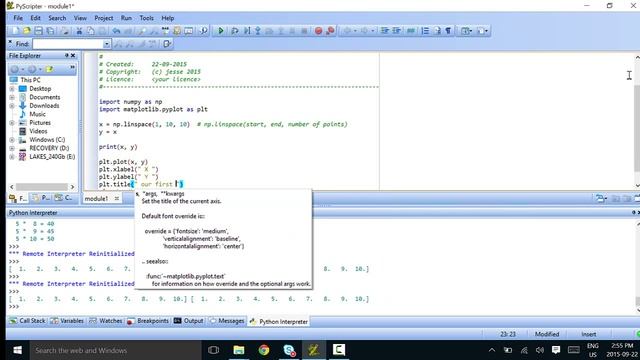The width and height of the screenshot is (640, 360).
Task: Toggle breakpoint with red circle icon
Action: [318, 31]
